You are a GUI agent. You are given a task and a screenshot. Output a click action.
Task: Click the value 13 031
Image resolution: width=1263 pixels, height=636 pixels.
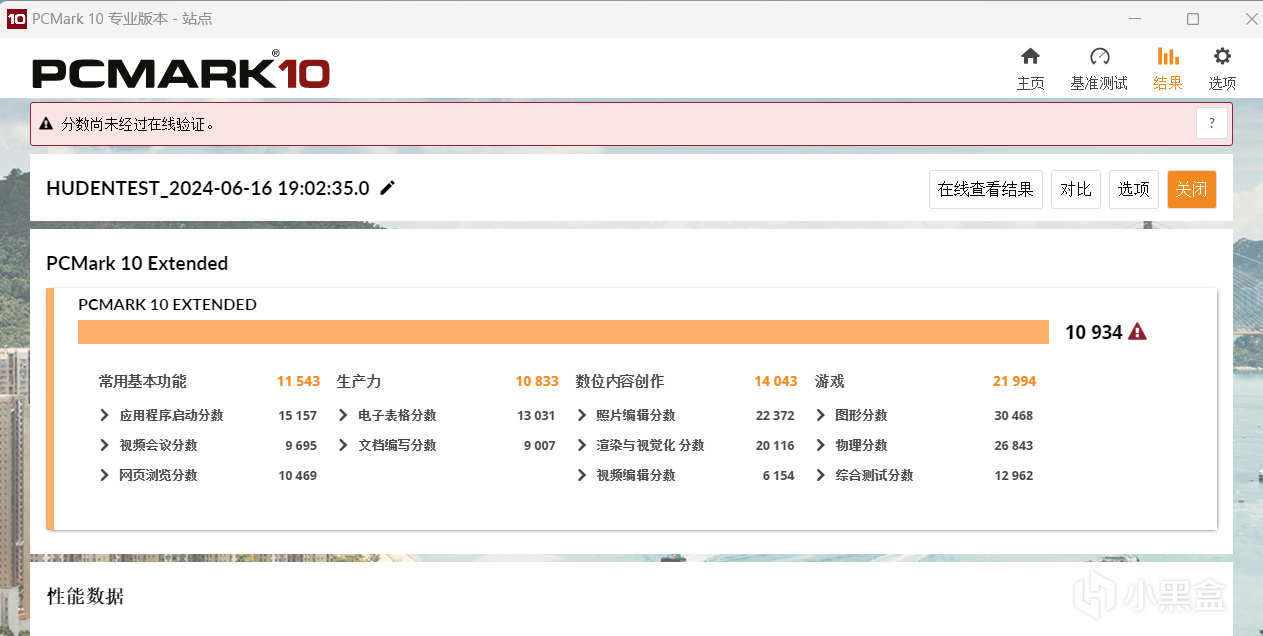coord(536,415)
